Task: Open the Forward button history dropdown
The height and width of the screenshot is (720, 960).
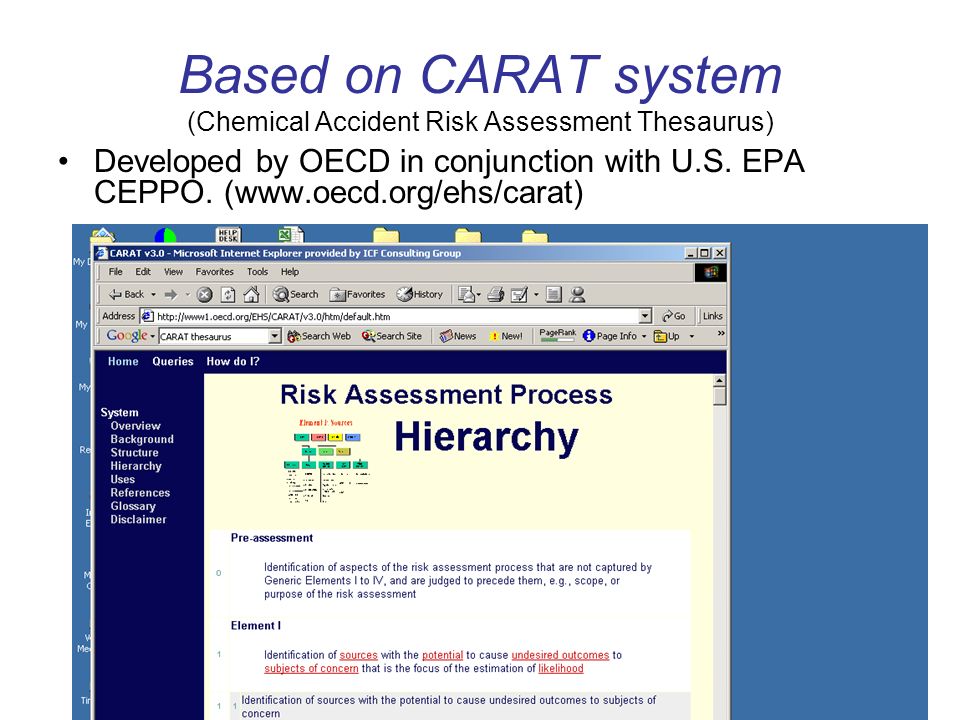Action: click(x=187, y=295)
